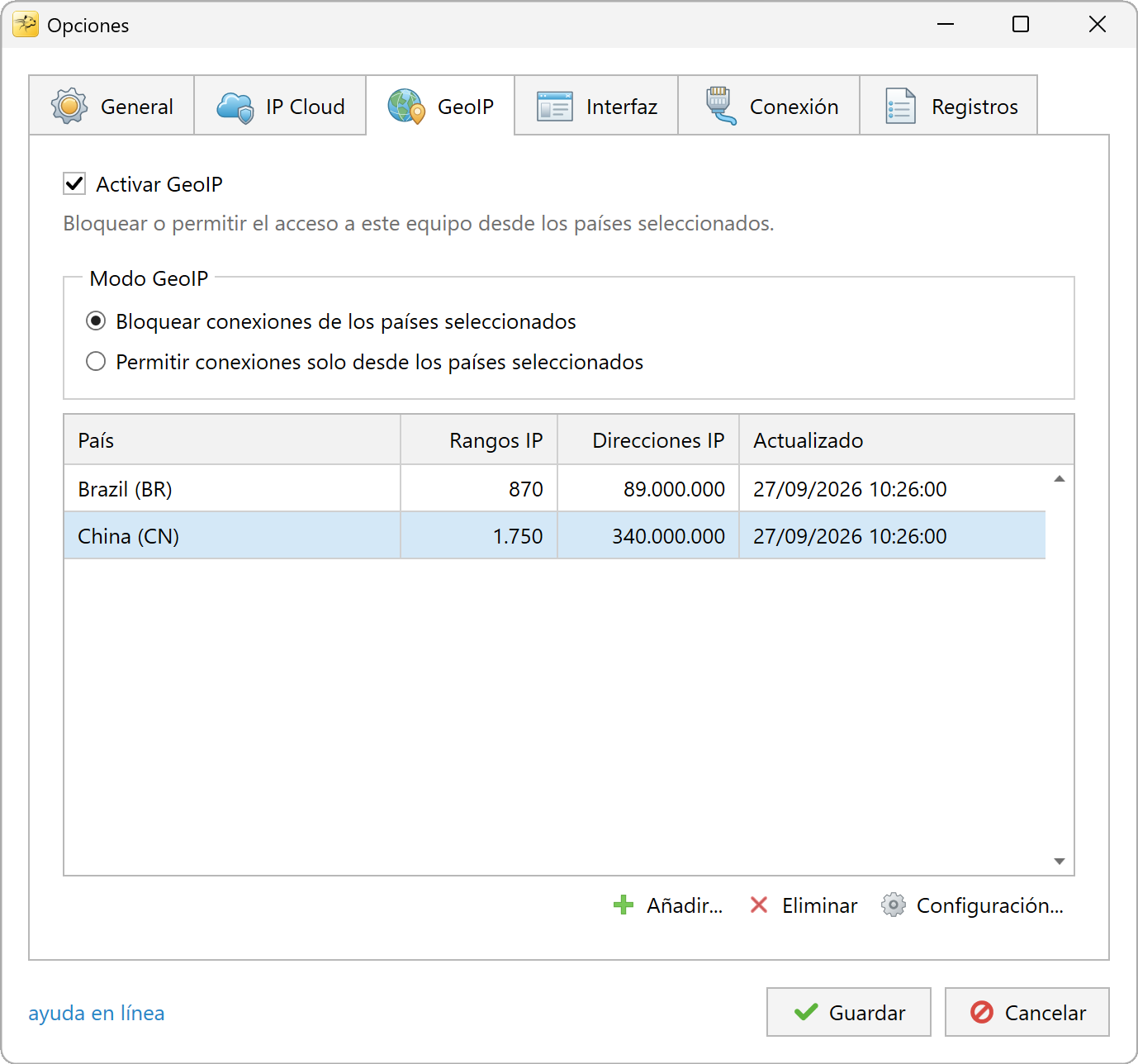The height and width of the screenshot is (1064, 1138).
Task: Open the ayuda en línea link
Action: 97,1013
